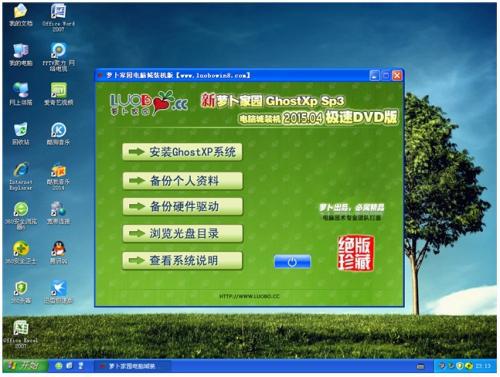500x377 pixels.
Task: Click the 安装GhostXP系统 button
Action: 182,152
